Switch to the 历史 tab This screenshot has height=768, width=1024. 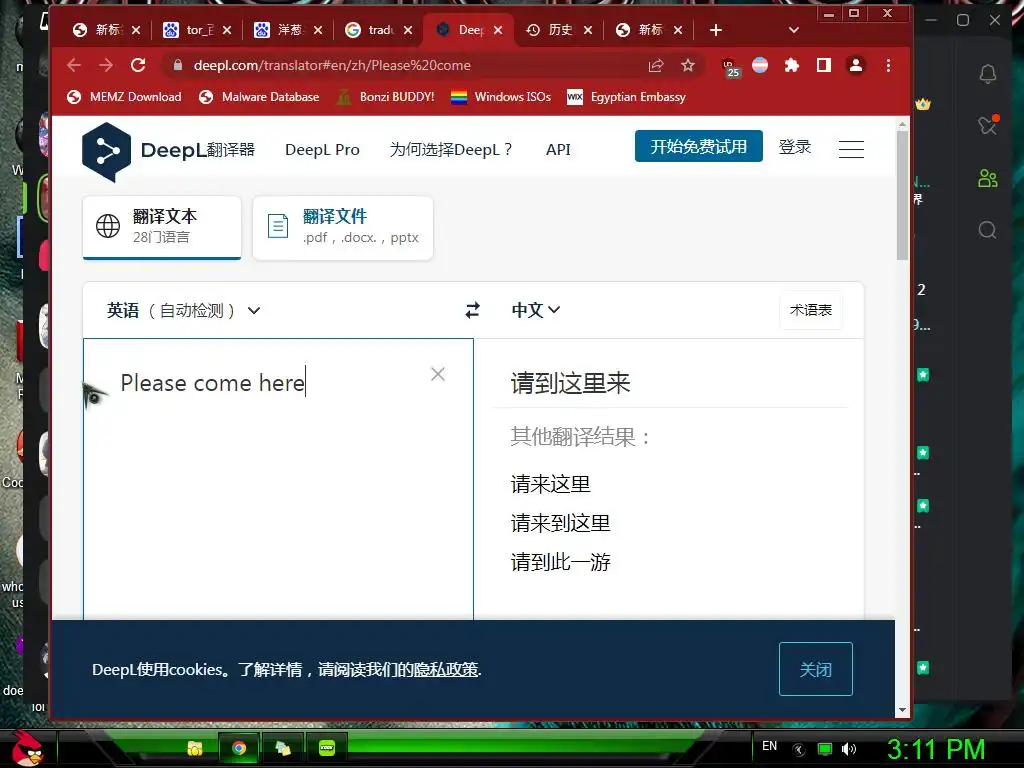(559, 30)
